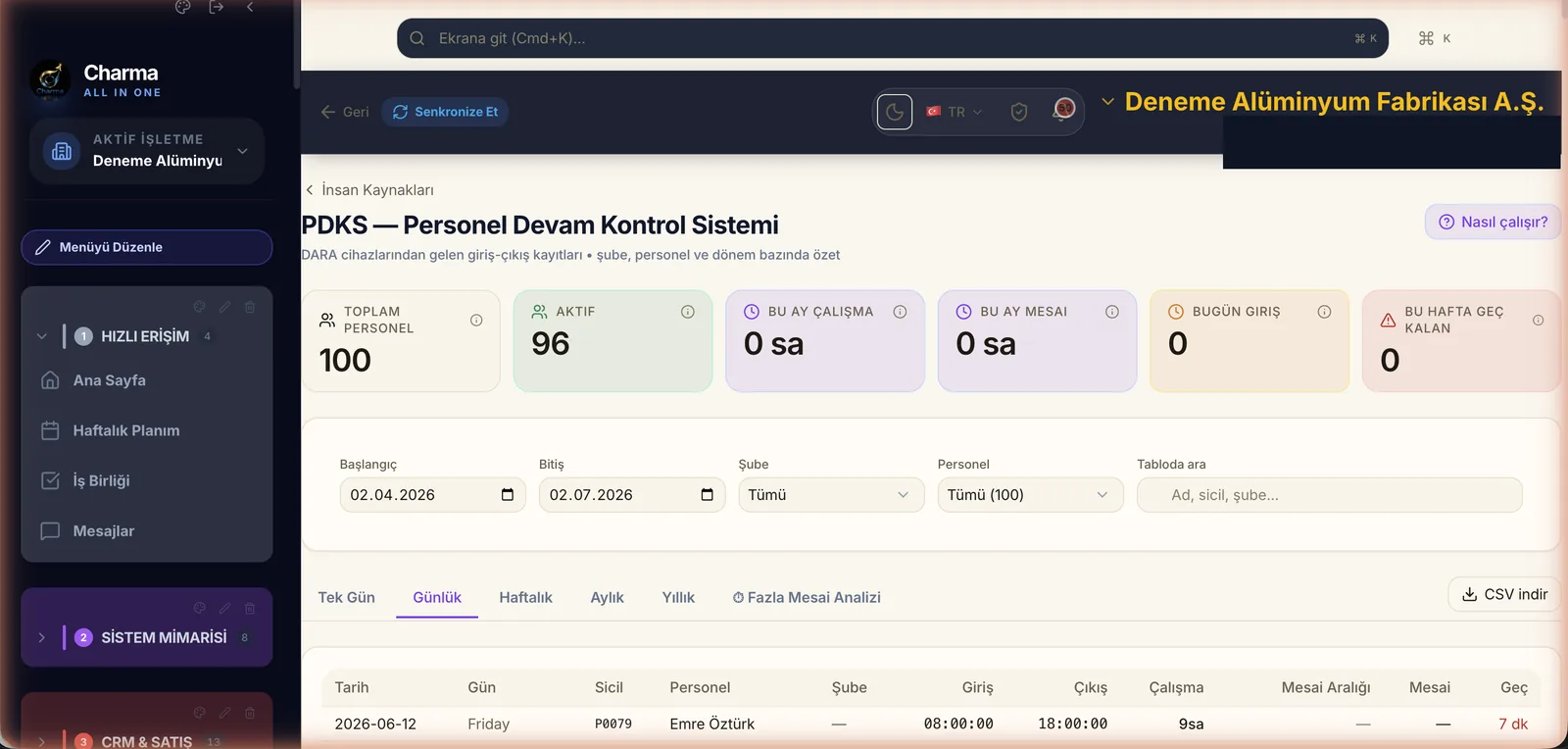Click the Ekrana git search bar
Screen dimensions: 1568x749
pos(893,38)
